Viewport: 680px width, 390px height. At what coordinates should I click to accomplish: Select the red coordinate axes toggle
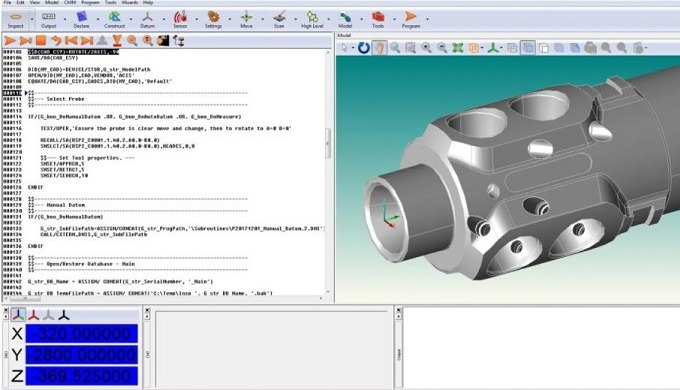tap(34, 315)
